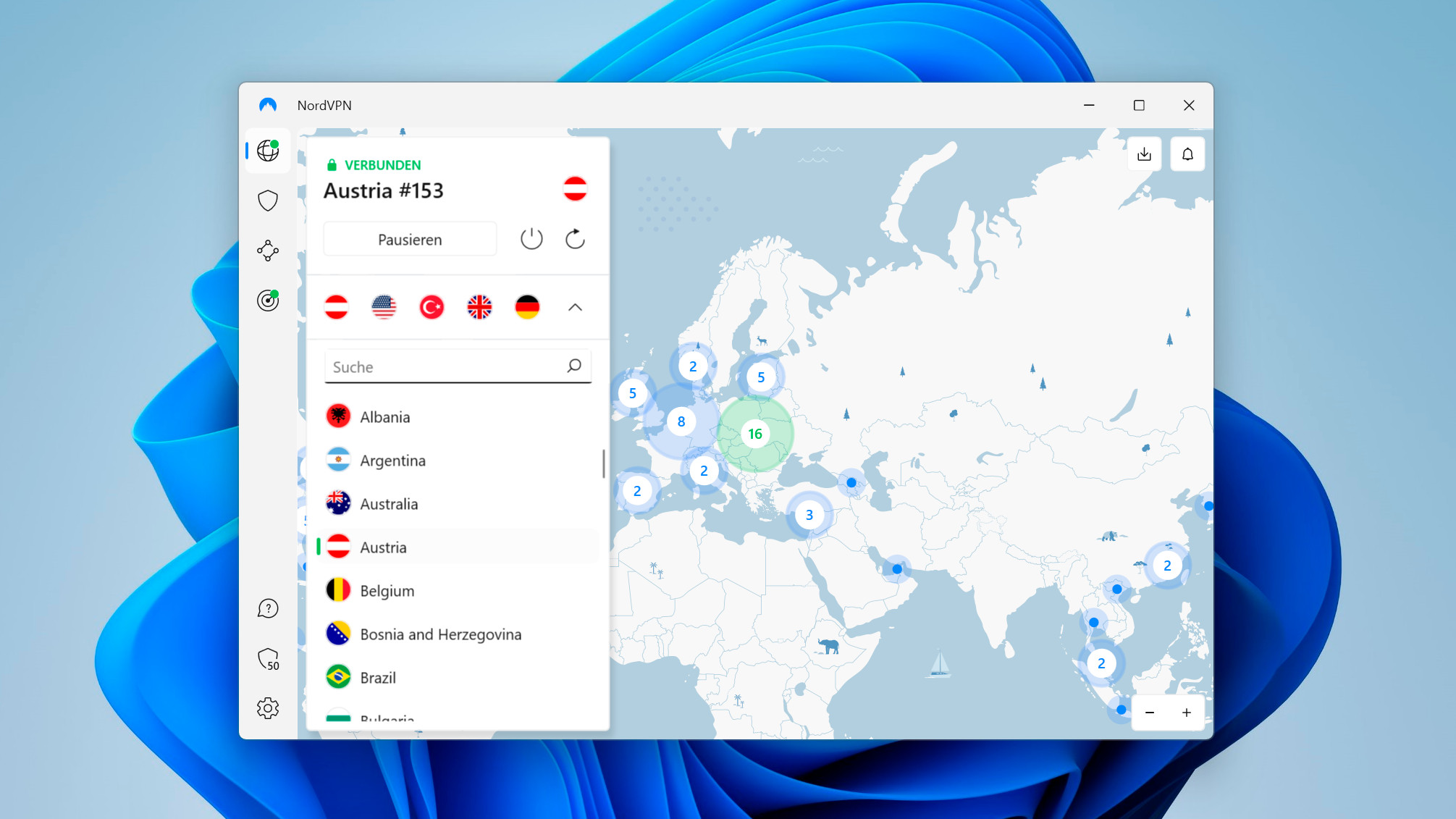Click the Austria #153 server name
The image size is (1456, 819).
click(x=383, y=190)
